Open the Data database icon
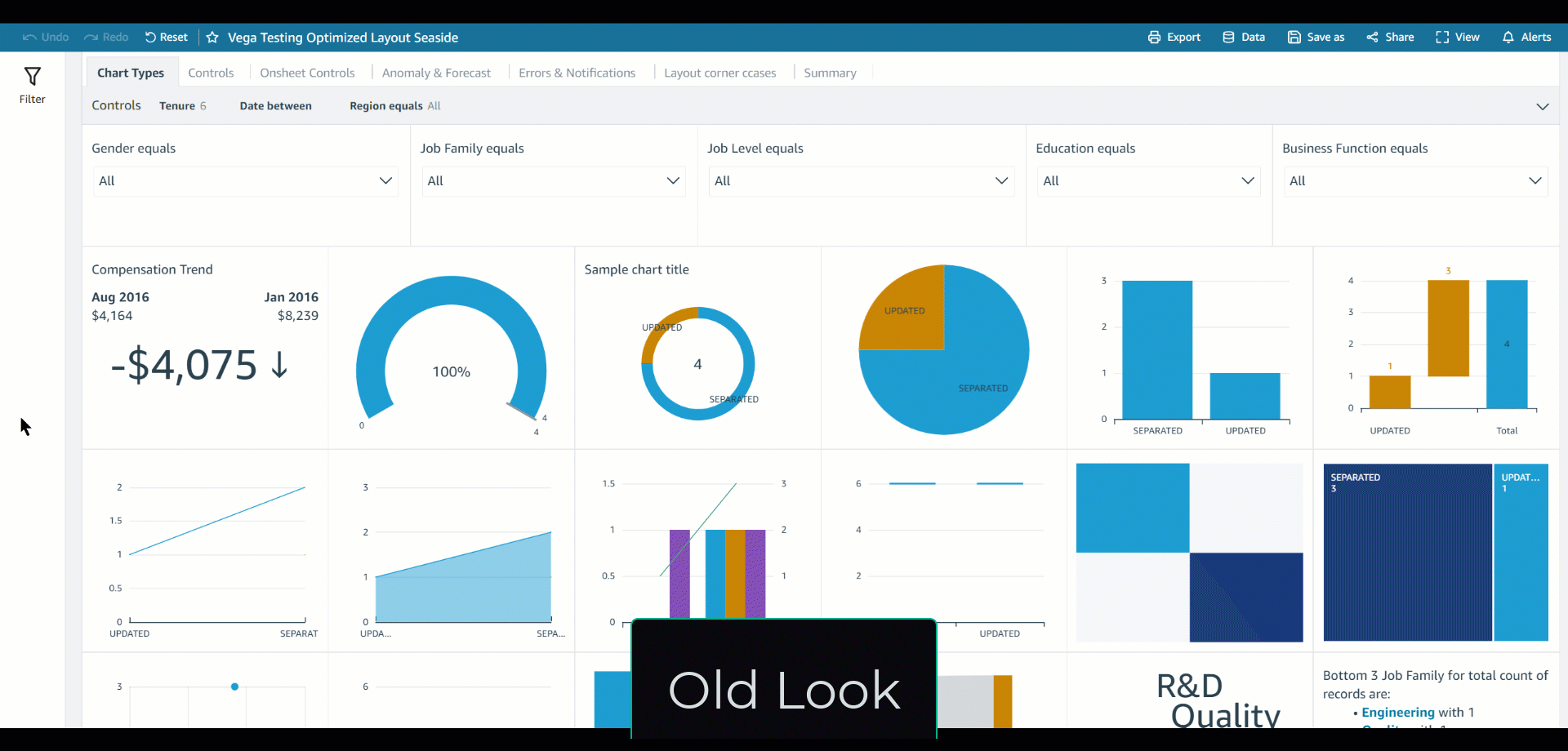Image resolution: width=1568 pixels, height=751 pixels. pyautogui.click(x=1228, y=38)
